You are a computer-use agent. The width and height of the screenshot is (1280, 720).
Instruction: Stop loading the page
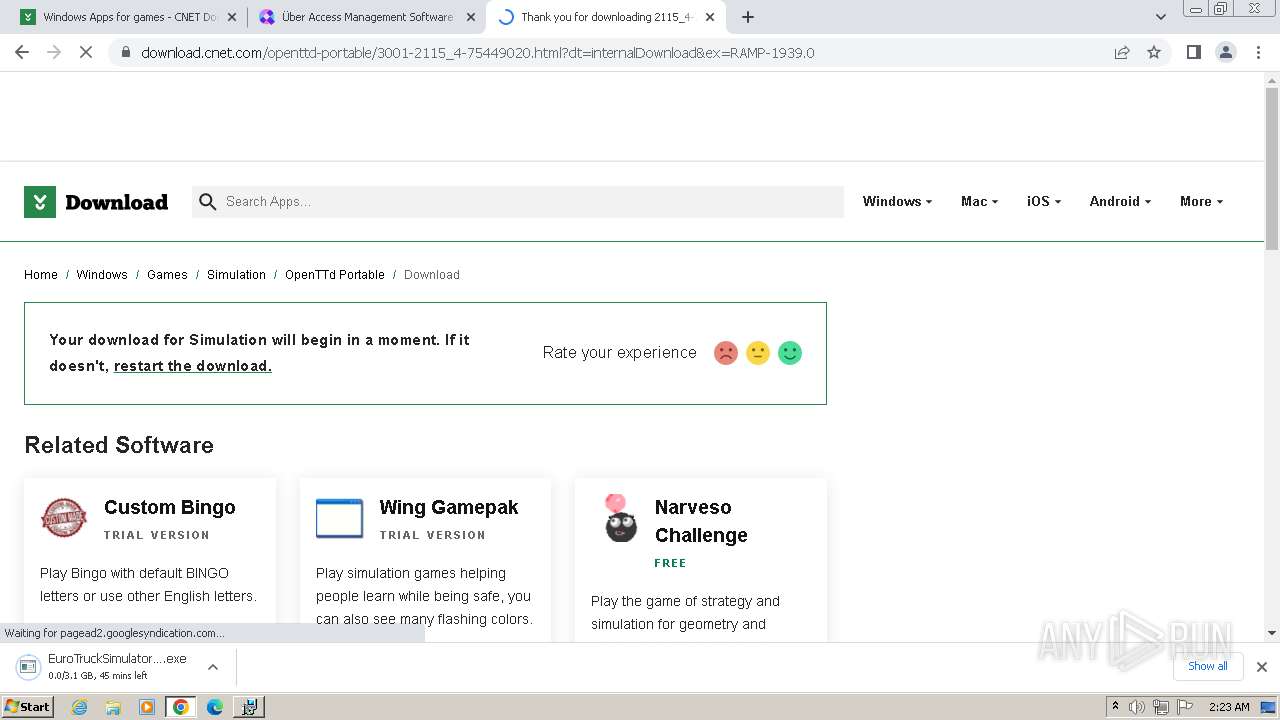86,52
